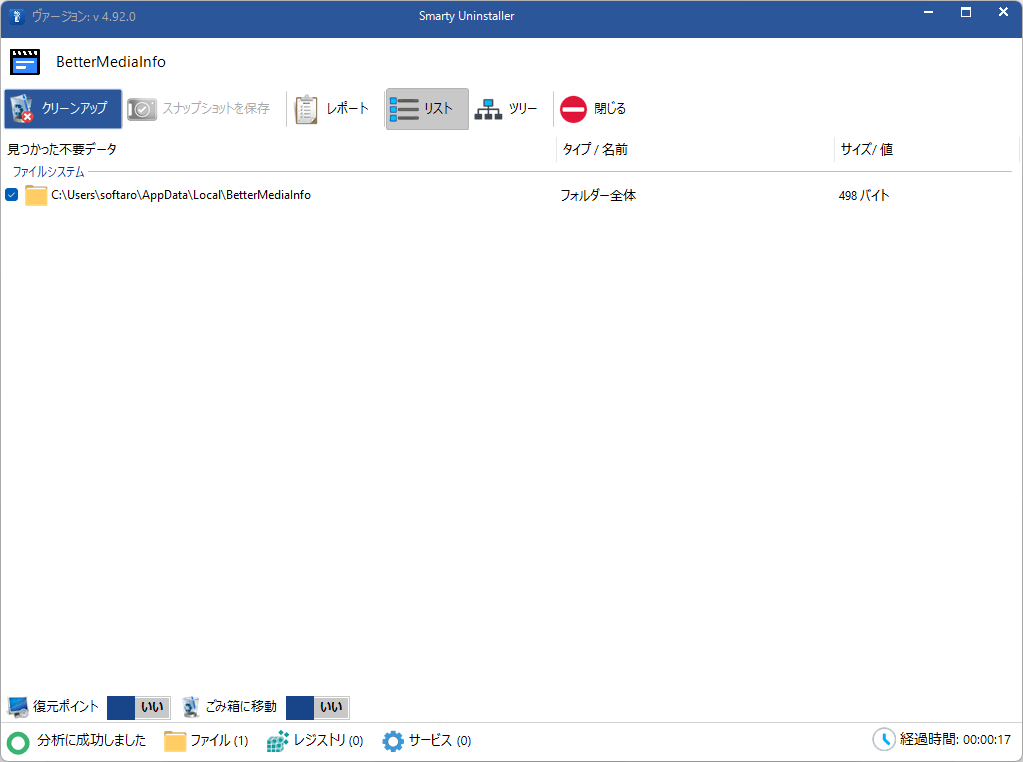Click the レジストリ (0) status icon

tap(278, 741)
